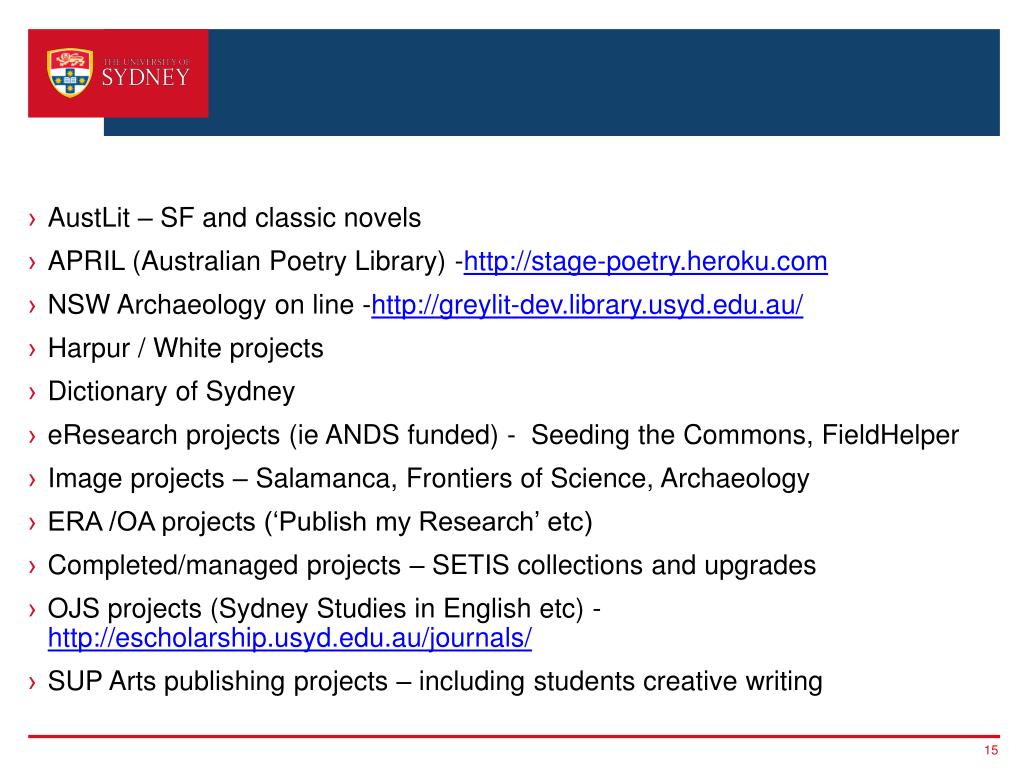Open the greylit-dev.library.usyd.edu.au link
Screen dimensions: 1024x768
587,306
